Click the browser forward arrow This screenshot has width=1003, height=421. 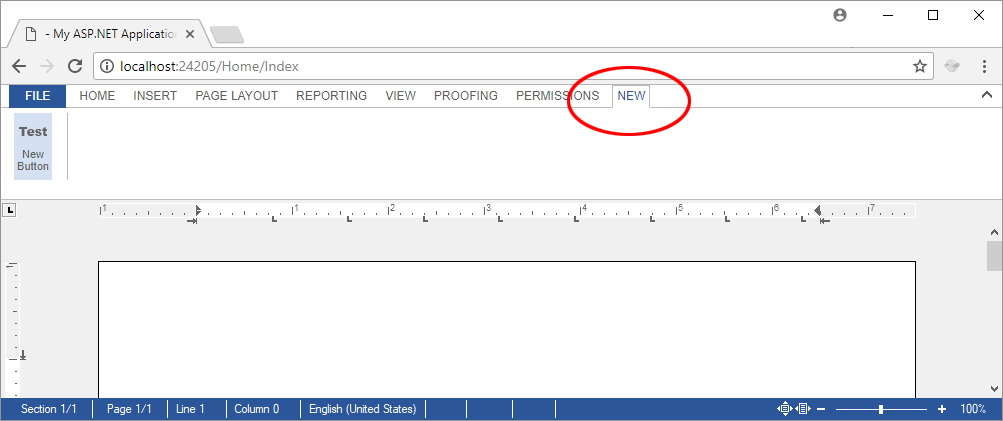point(47,66)
